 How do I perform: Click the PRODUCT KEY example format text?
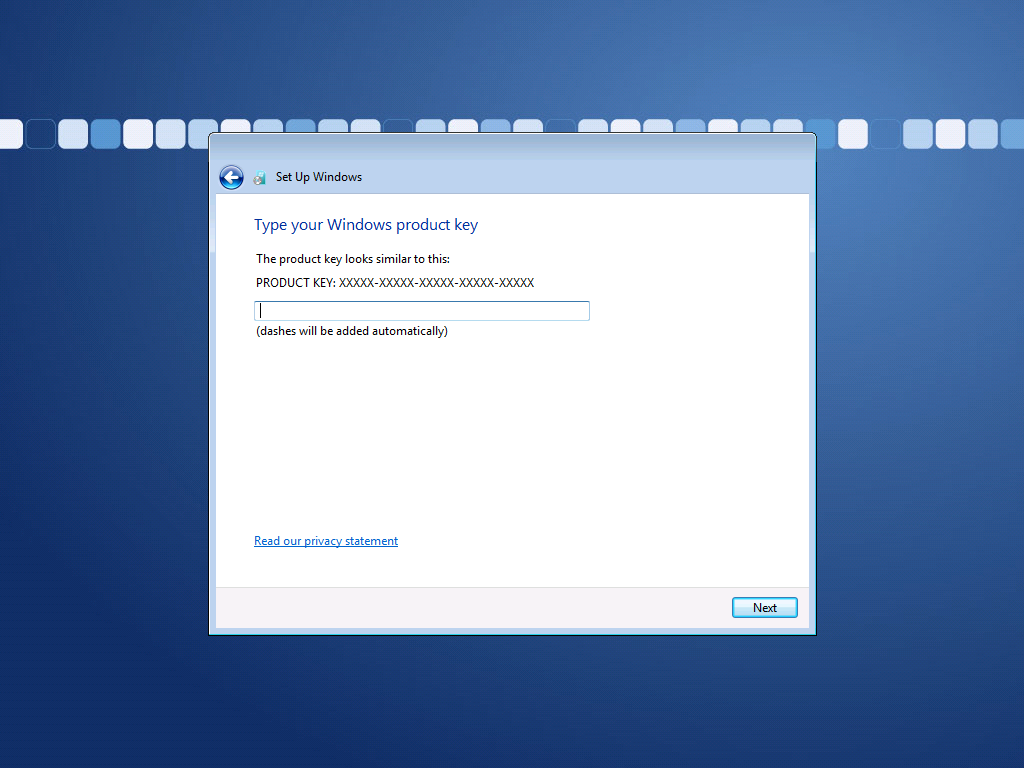(x=395, y=283)
